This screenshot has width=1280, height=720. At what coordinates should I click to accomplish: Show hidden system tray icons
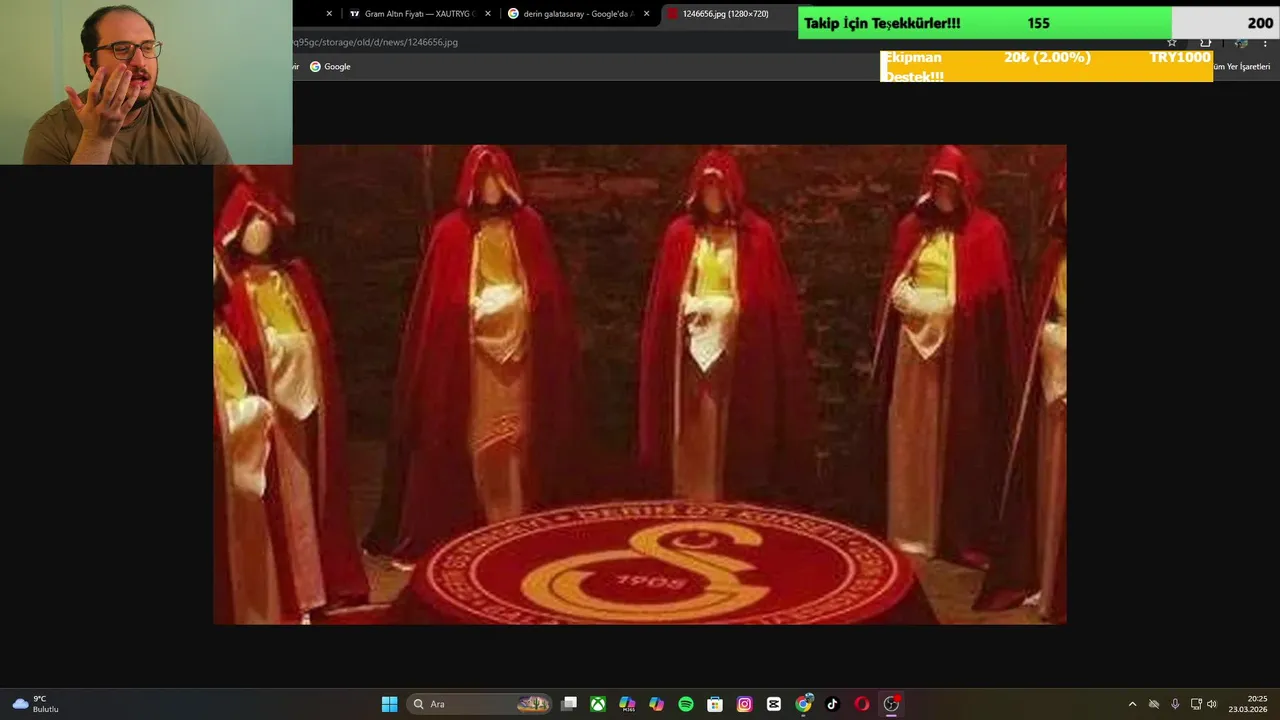pyautogui.click(x=1132, y=704)
